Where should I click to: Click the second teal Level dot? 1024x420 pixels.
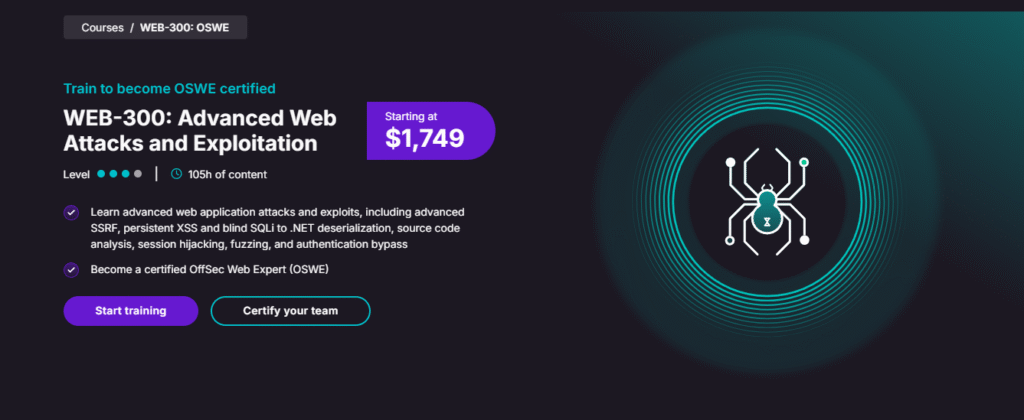coord(114,174)
